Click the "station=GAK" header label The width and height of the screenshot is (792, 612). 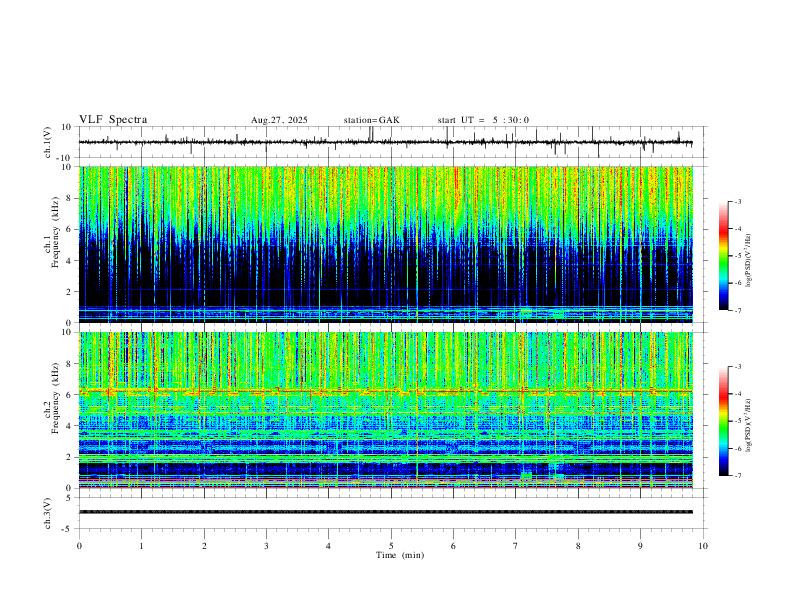[372, 120]
